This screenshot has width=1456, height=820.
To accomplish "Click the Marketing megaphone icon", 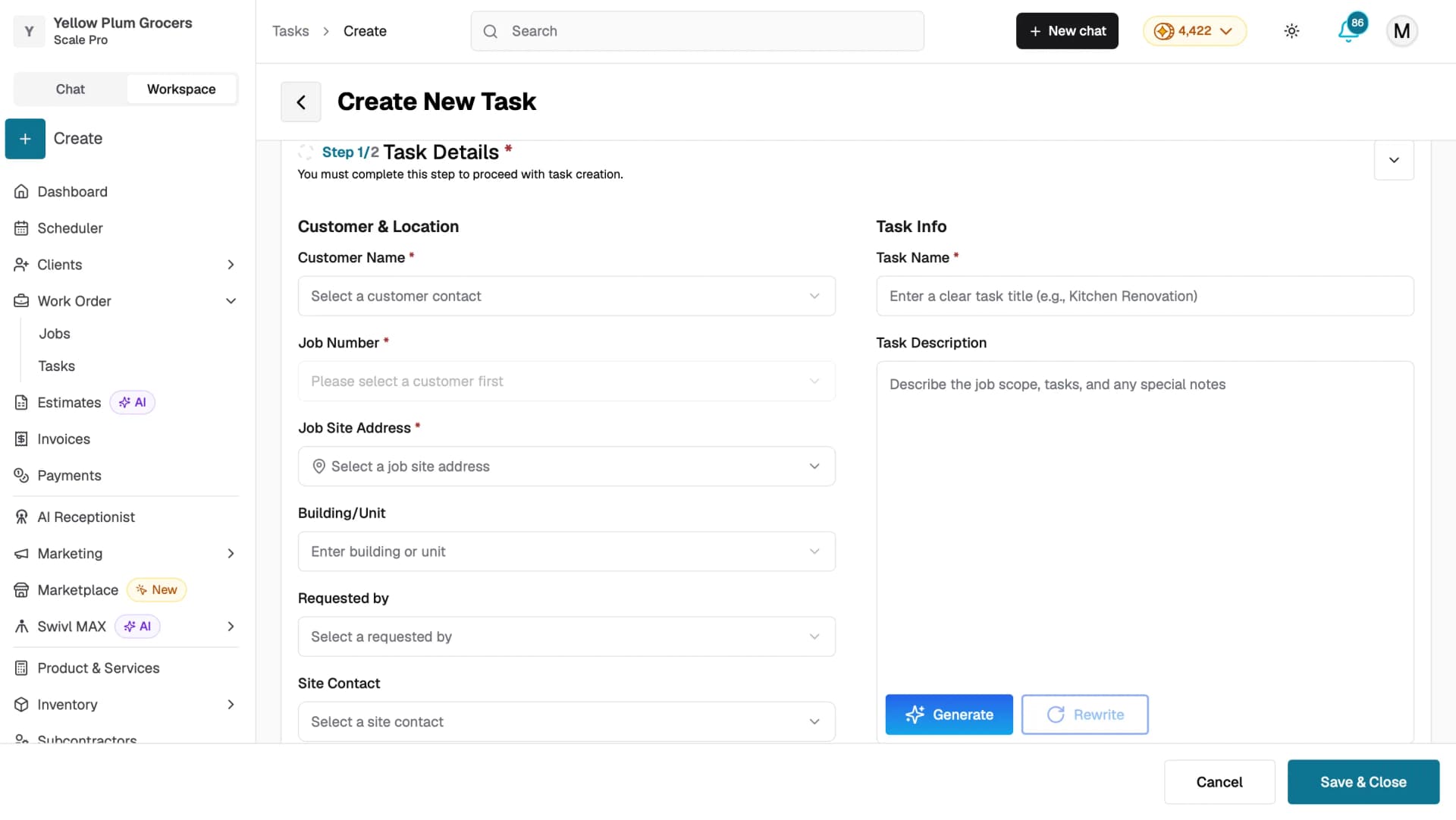I will pos(21,554).
